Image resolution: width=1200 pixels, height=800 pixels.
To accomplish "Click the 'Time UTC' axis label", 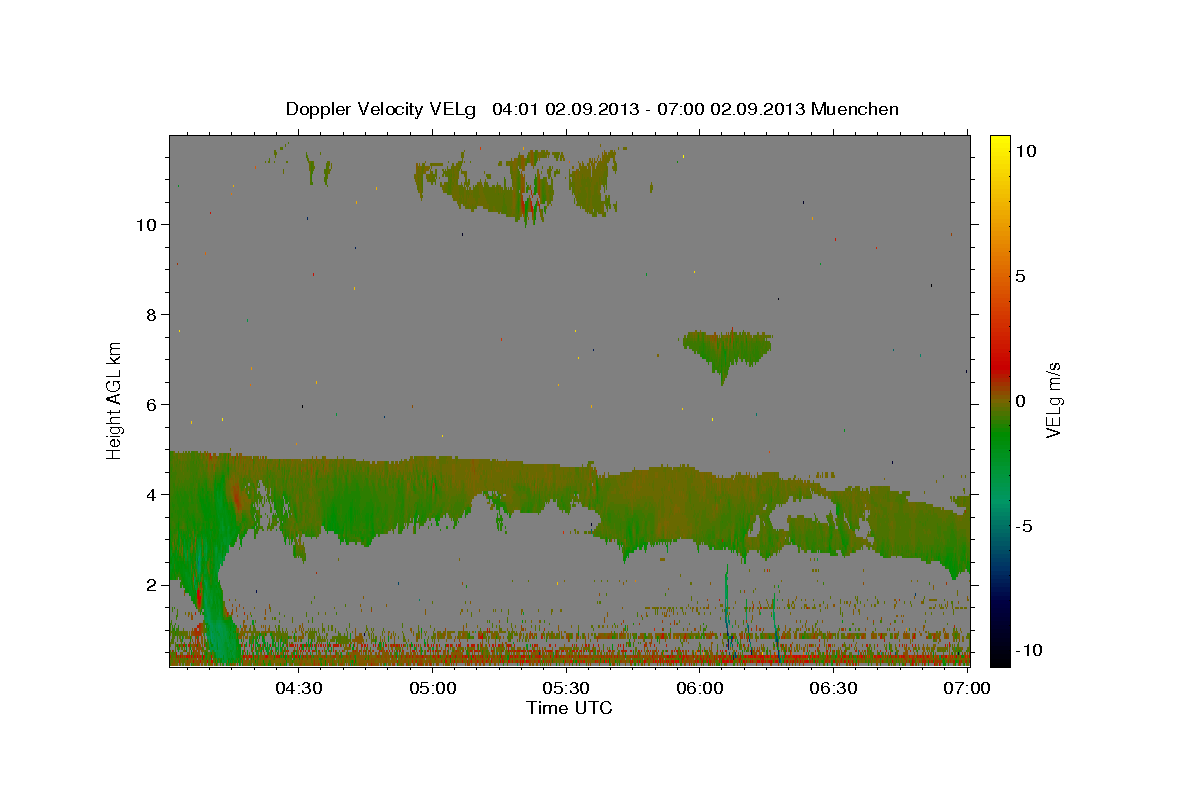I will [569, 708].
